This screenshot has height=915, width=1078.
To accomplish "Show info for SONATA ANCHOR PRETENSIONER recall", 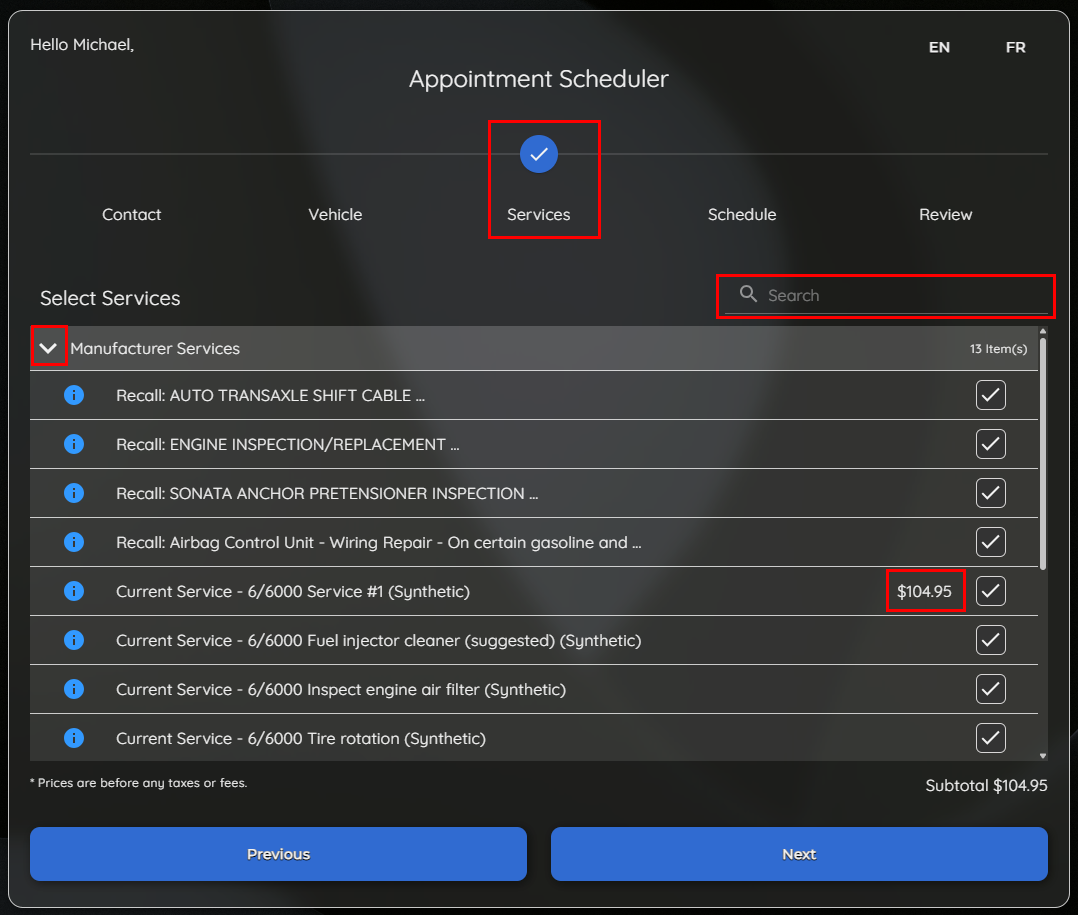I will 74,493.
